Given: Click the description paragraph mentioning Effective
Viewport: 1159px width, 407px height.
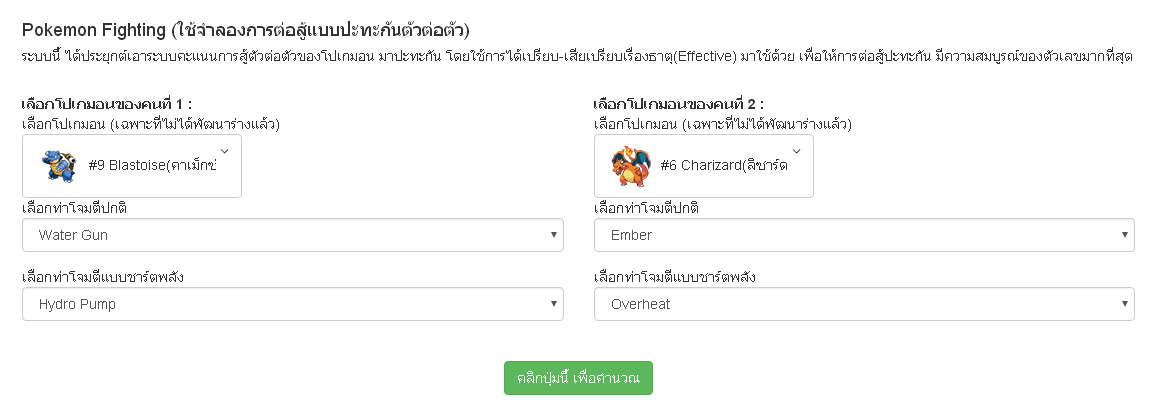Looking at the screenshot, I should click(x=577, y=57).
